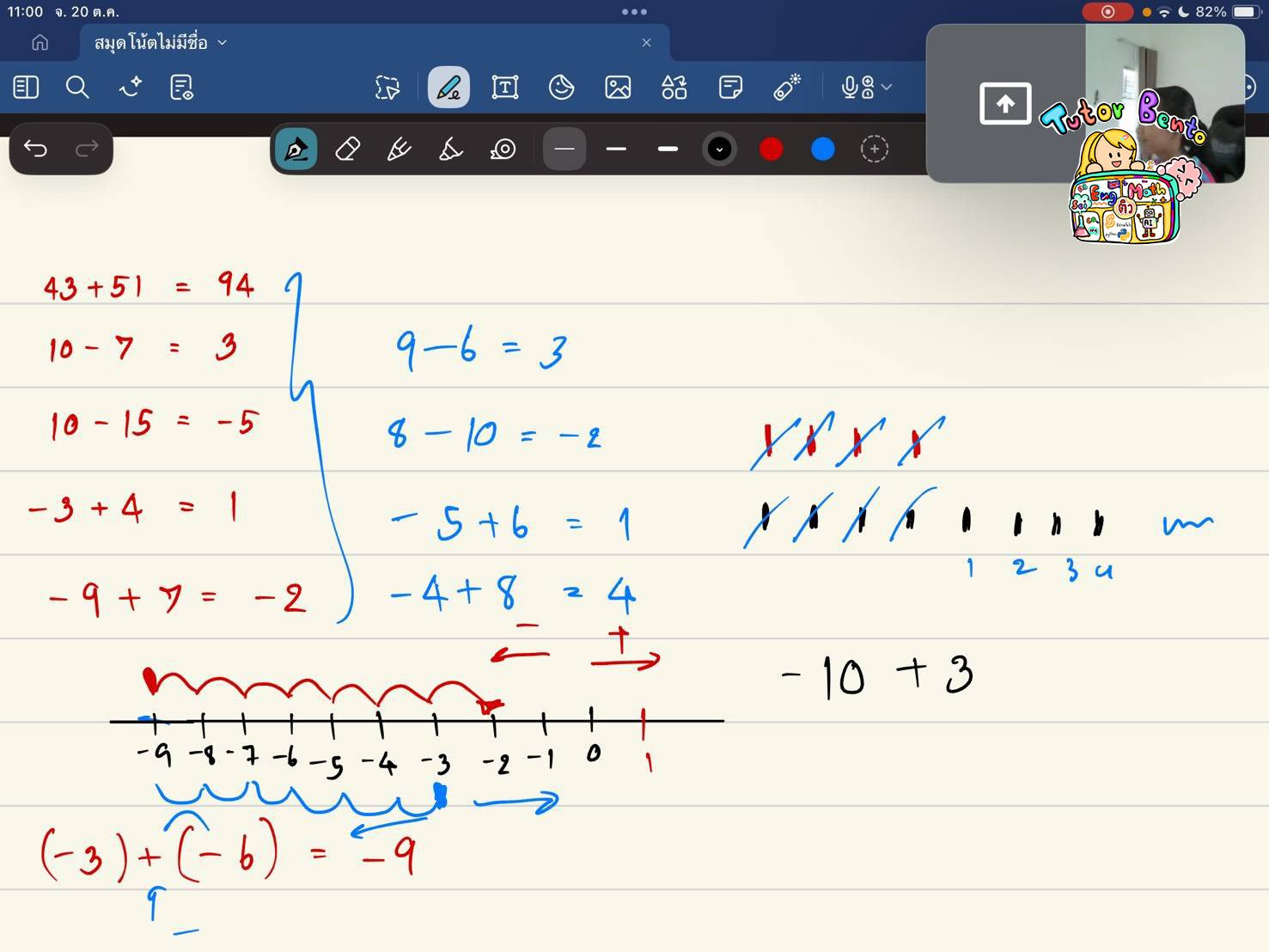Open the recording options chevron
The image size is (1269, 952).
click(888, 87)
